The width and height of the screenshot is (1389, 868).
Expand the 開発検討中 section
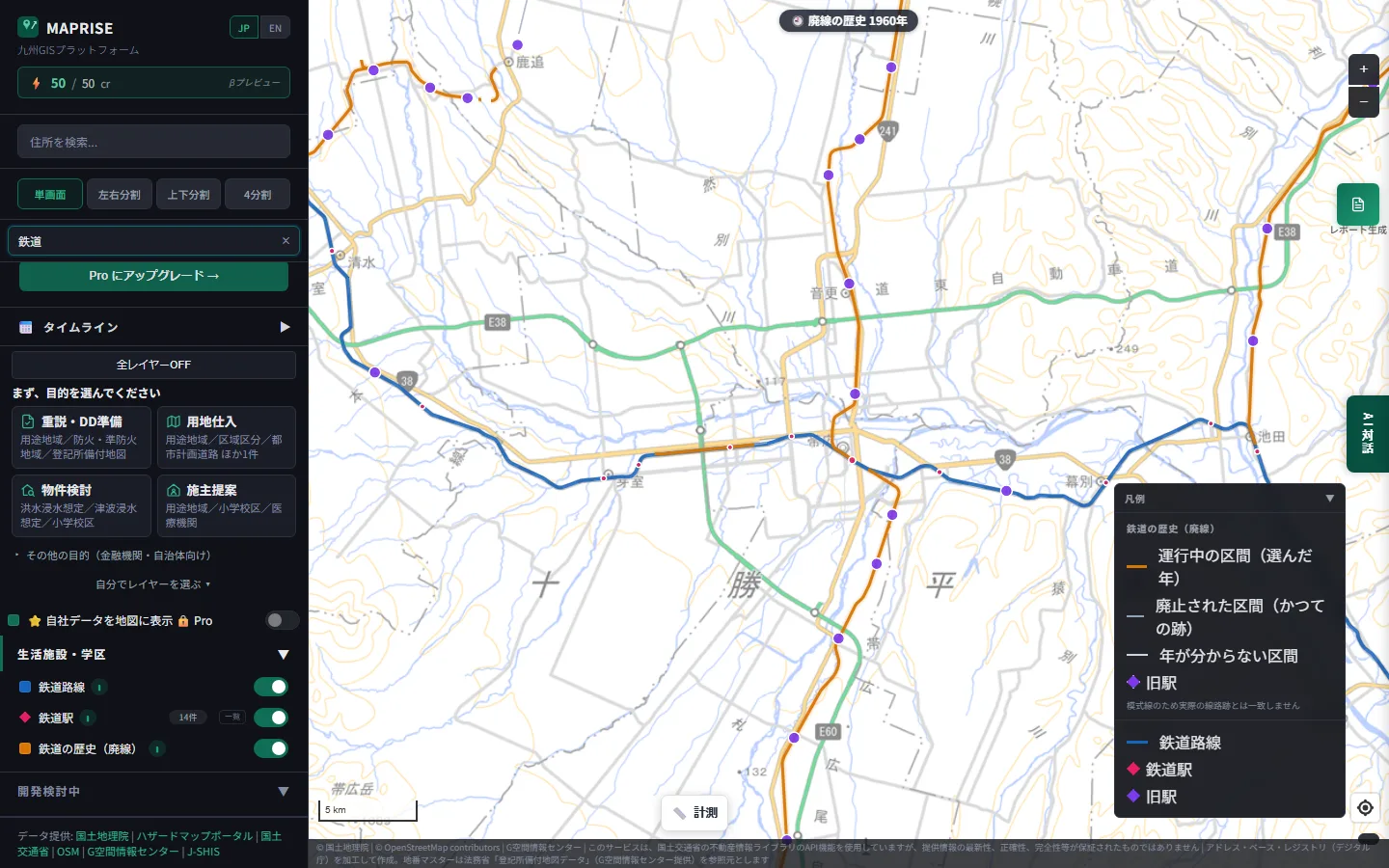point(284,792)
